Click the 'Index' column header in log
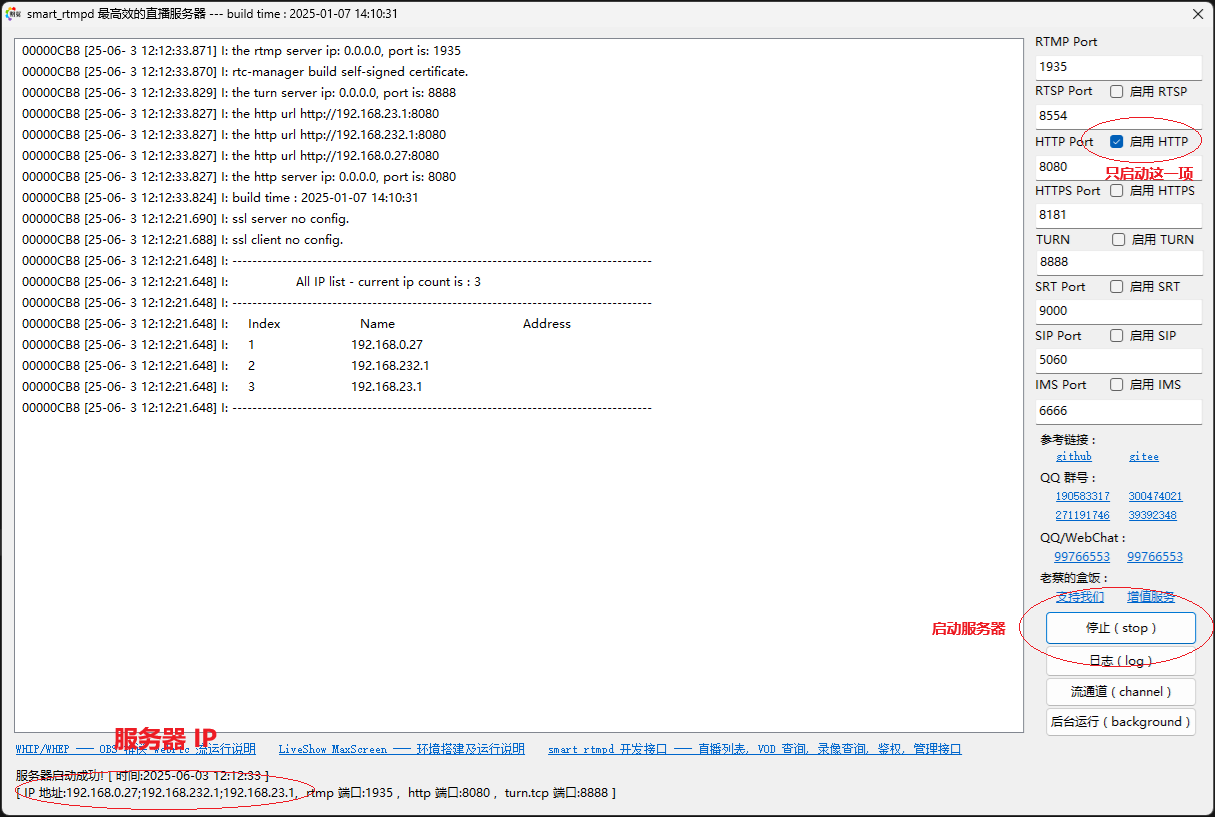The image size is (1215, 817). point(264,324)
